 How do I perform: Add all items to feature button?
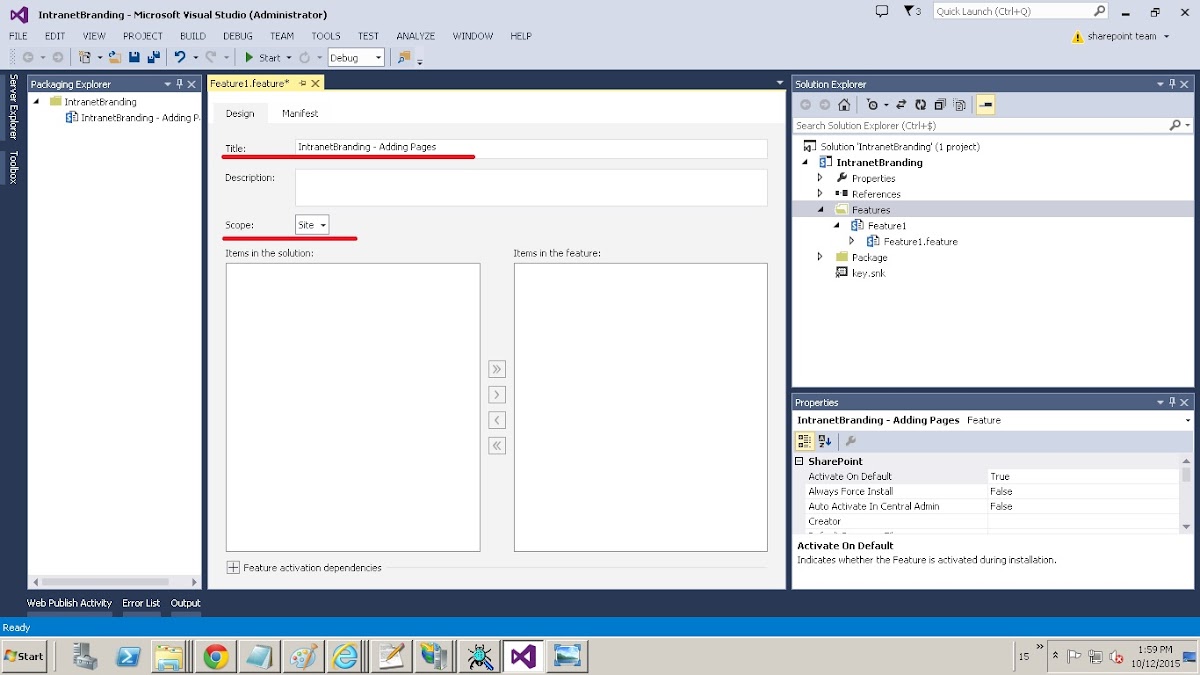[x=497, y=369]
